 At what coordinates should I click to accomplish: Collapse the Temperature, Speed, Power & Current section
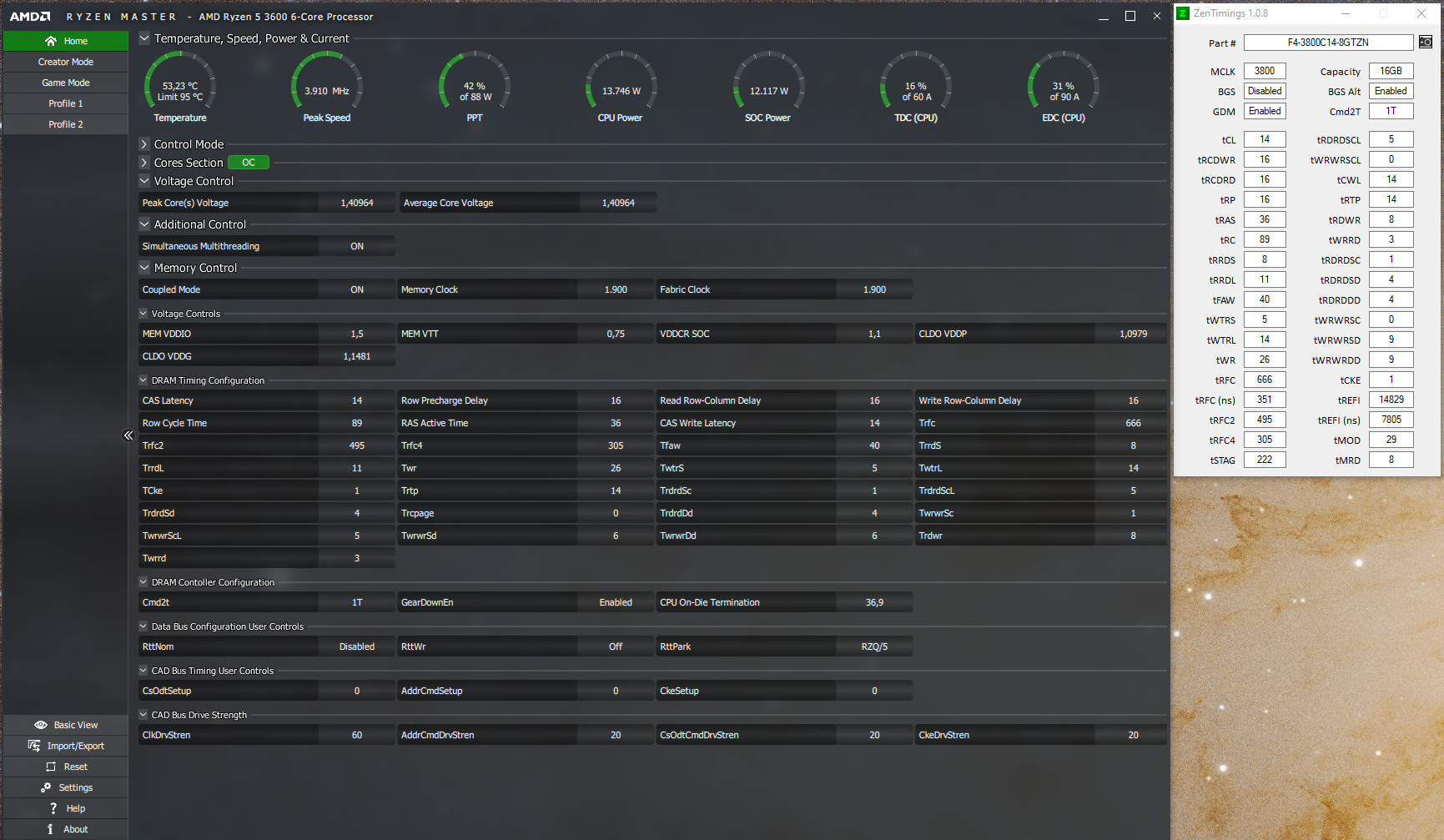[144, 38]
